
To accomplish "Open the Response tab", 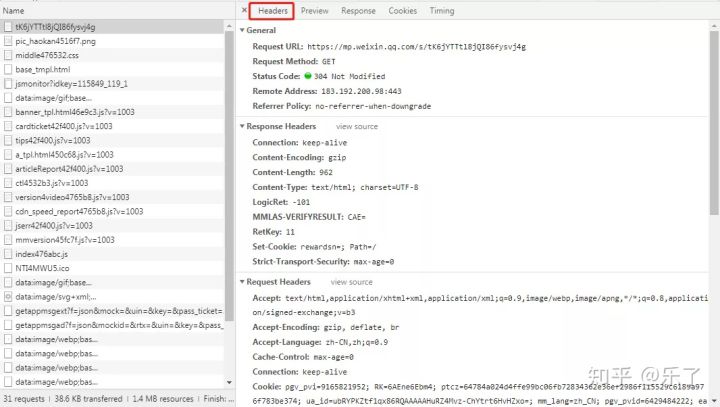I will coord(358,11).
